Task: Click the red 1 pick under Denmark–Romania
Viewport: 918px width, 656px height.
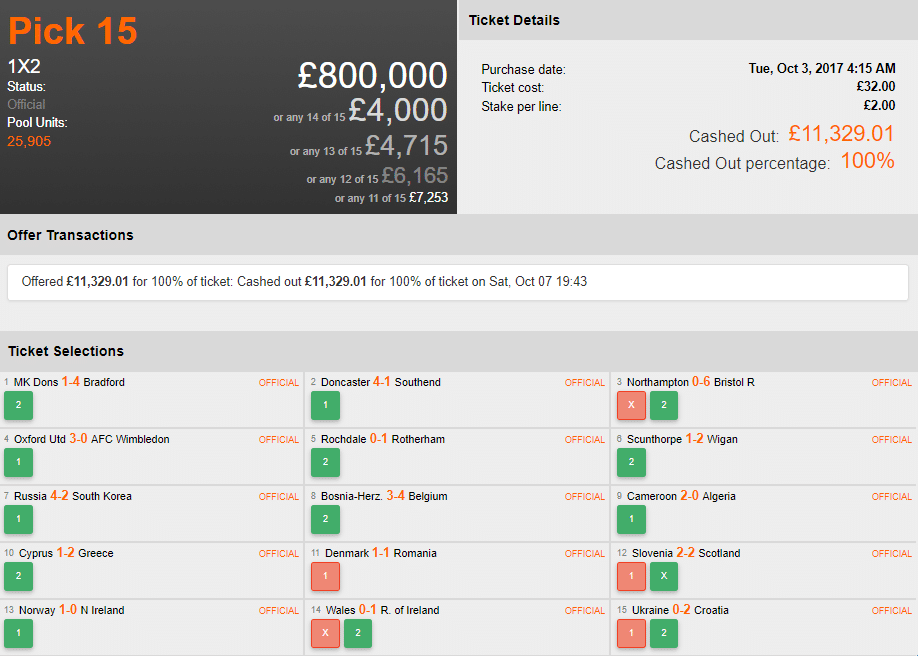Action: (x=325, y=576)
